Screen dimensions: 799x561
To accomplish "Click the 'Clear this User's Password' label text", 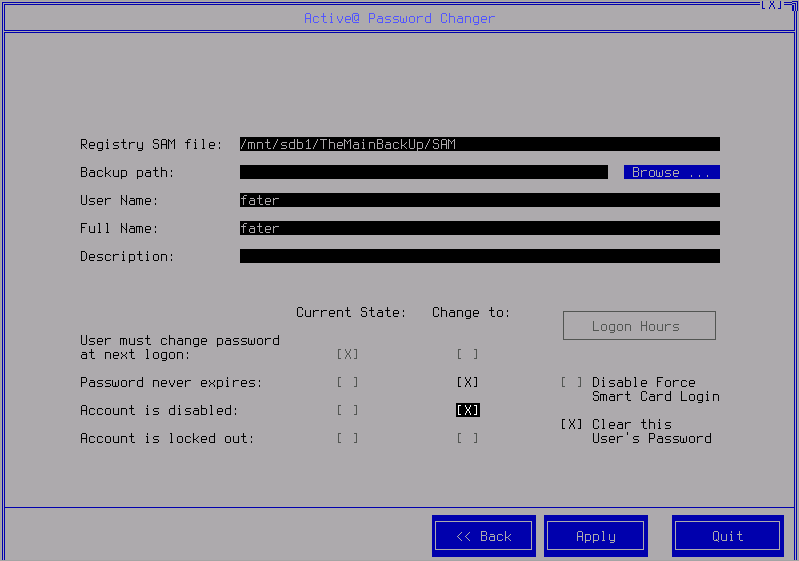I will pyautogui.click(x=652, y=432).
